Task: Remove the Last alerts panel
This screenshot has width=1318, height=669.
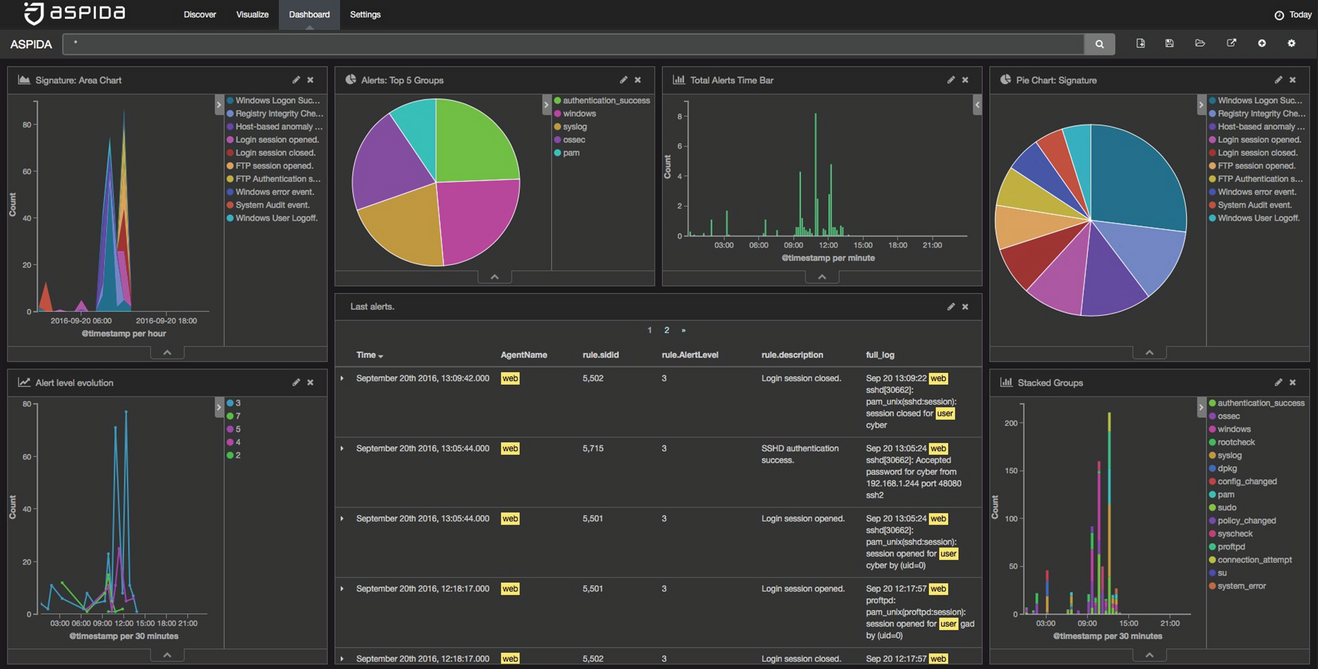Action: (965, 307)
